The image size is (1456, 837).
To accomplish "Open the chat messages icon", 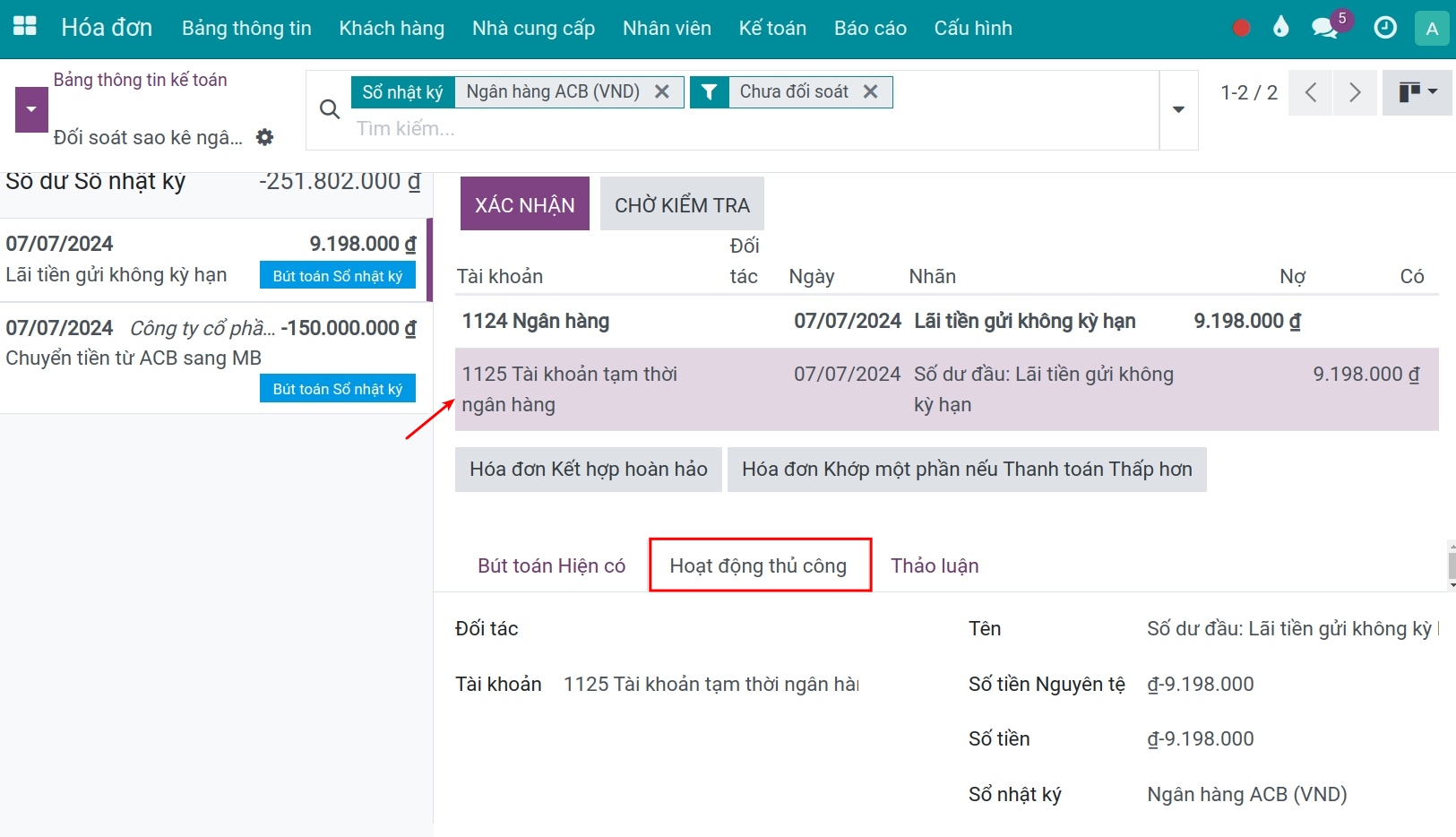I will click(x=1323, y=28).
